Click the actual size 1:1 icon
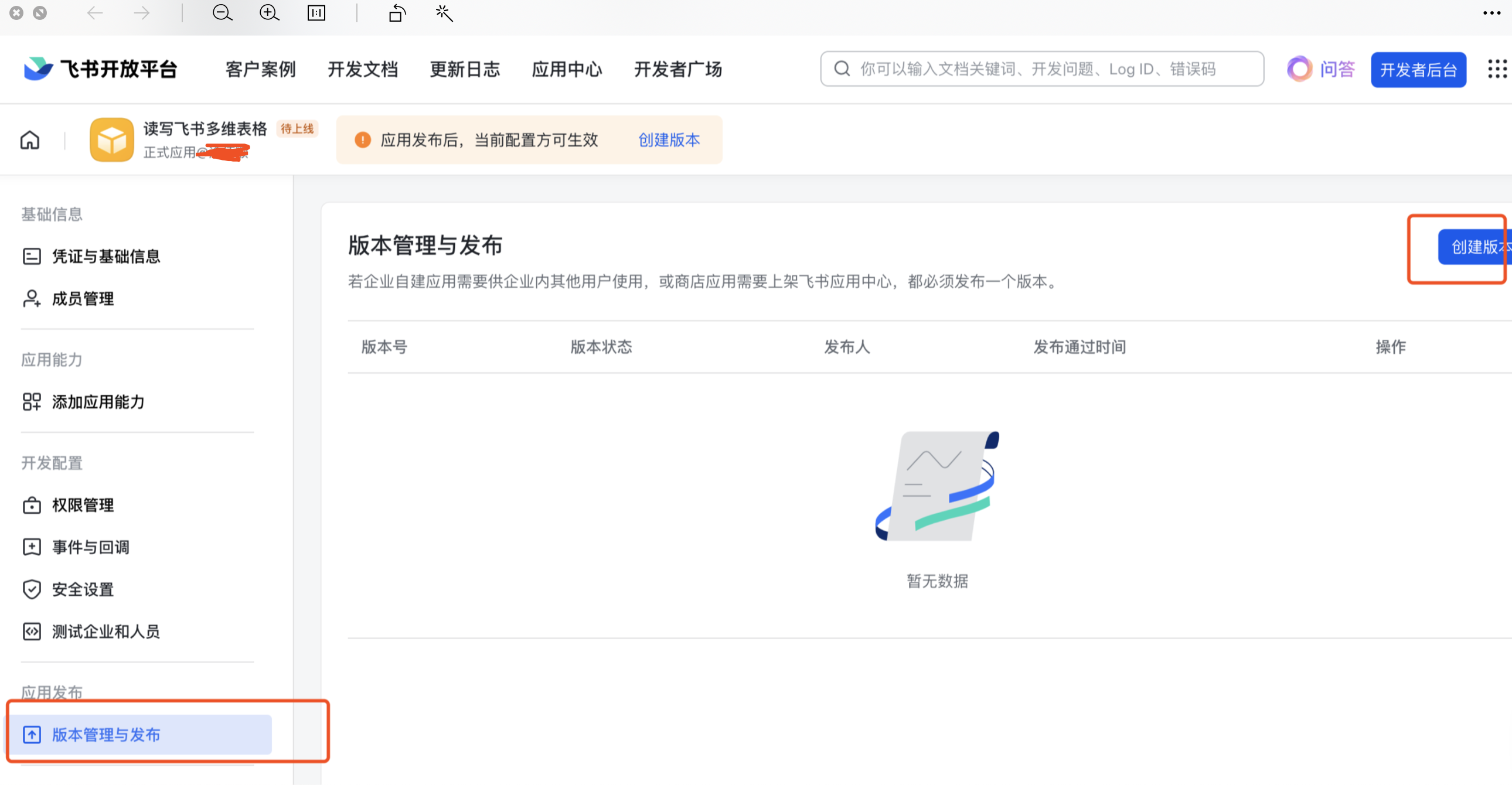This screenshot has width=1512, height=785. (x=316, y=13)
